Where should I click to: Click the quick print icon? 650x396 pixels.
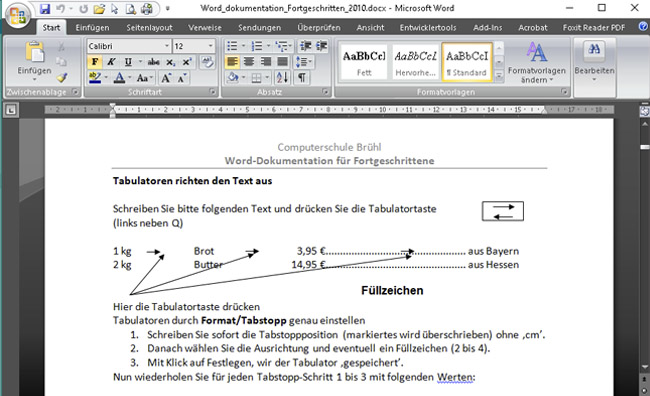coord(146,9)
